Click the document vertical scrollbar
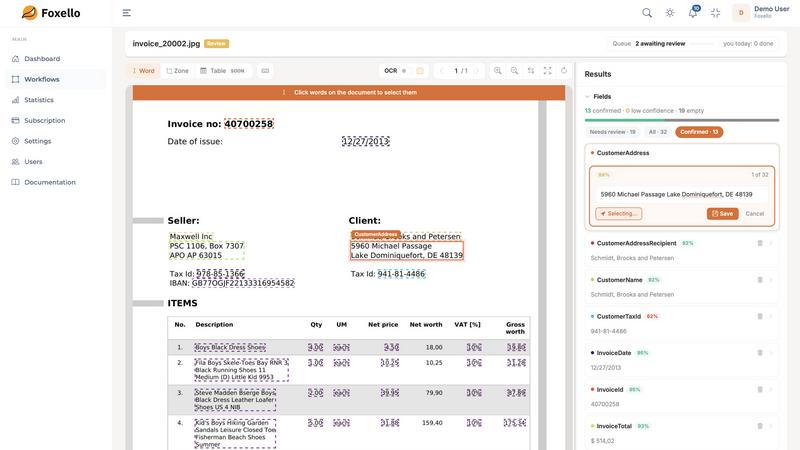The width and height of the screenshot is (800, 450). (542, 276)
